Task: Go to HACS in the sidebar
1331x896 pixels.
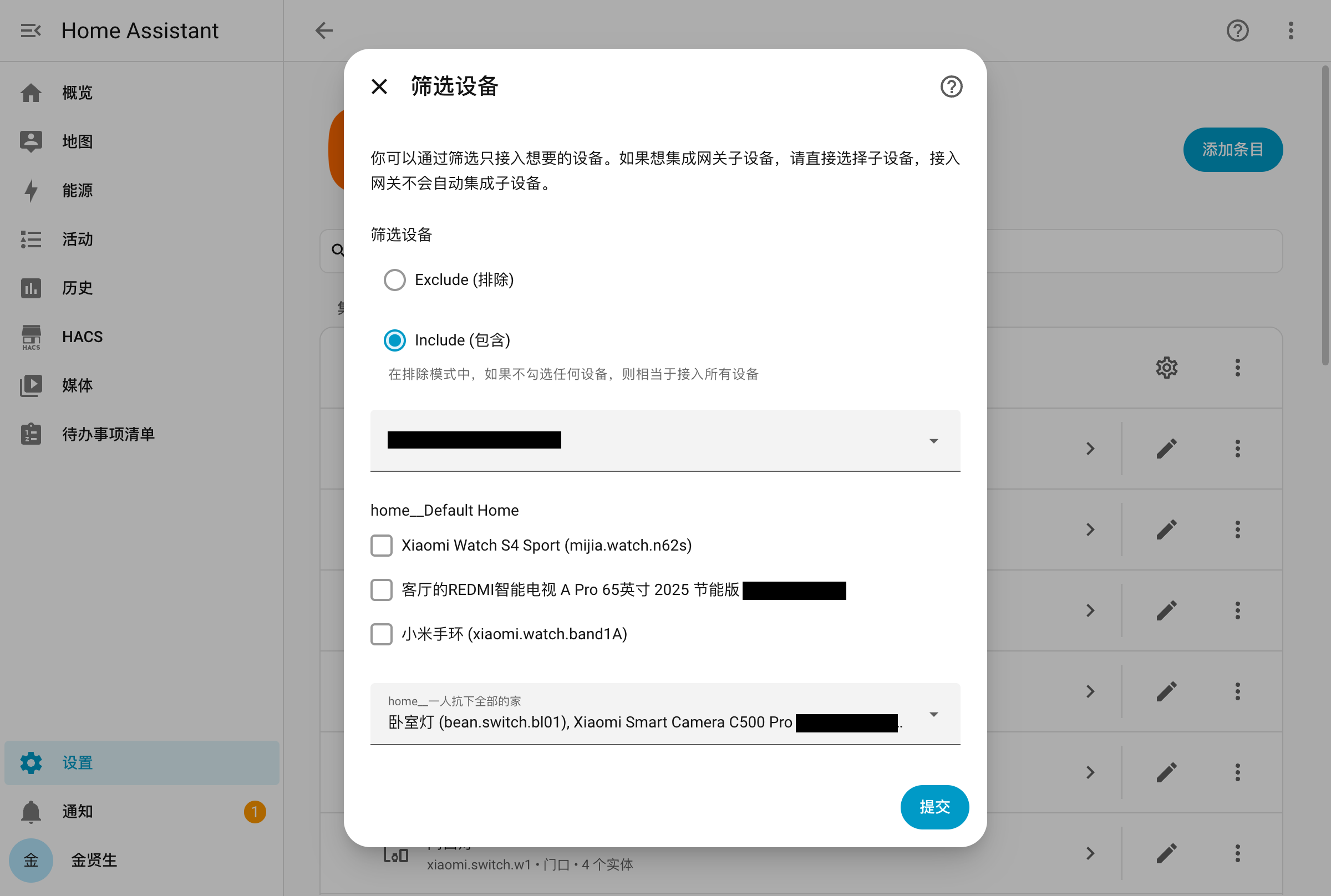Action: coord(142,337)
